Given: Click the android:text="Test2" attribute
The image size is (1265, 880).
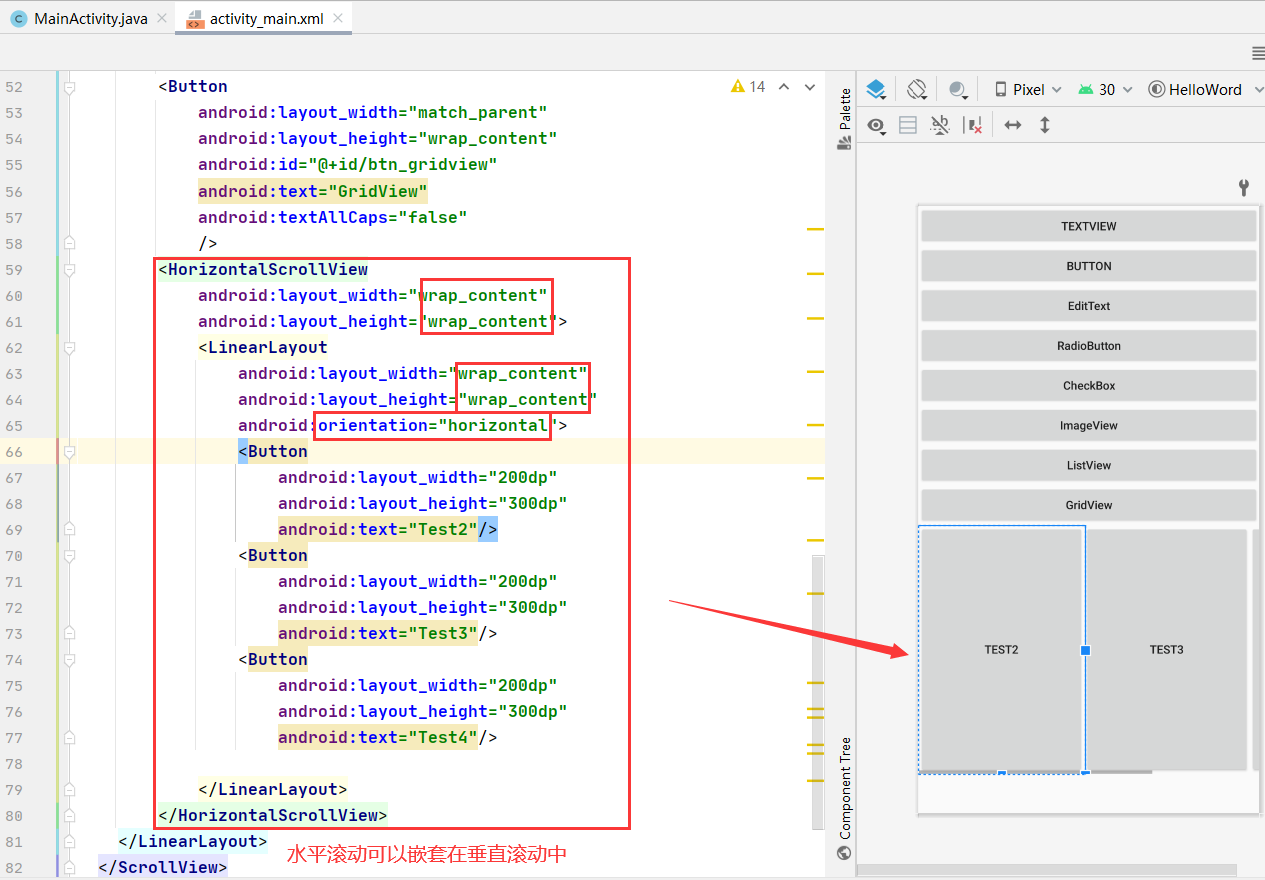Looking at the screenshot, I should click(378, 529).
